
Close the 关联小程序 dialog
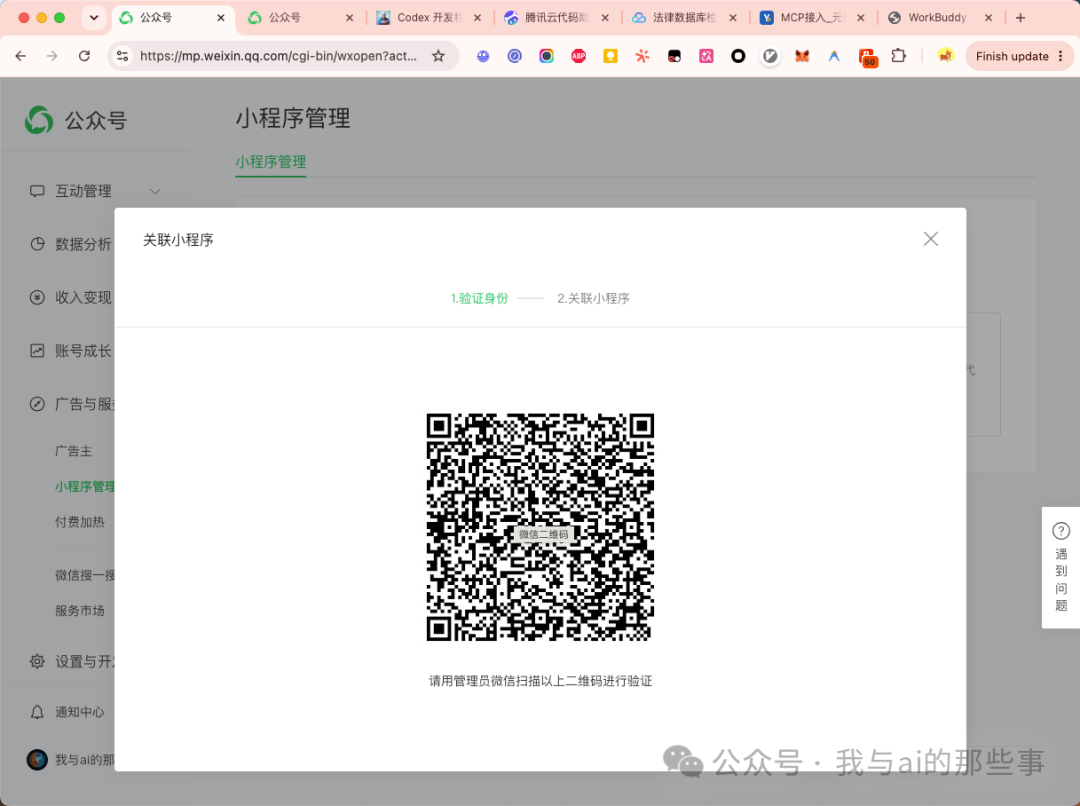coord(931,239)
